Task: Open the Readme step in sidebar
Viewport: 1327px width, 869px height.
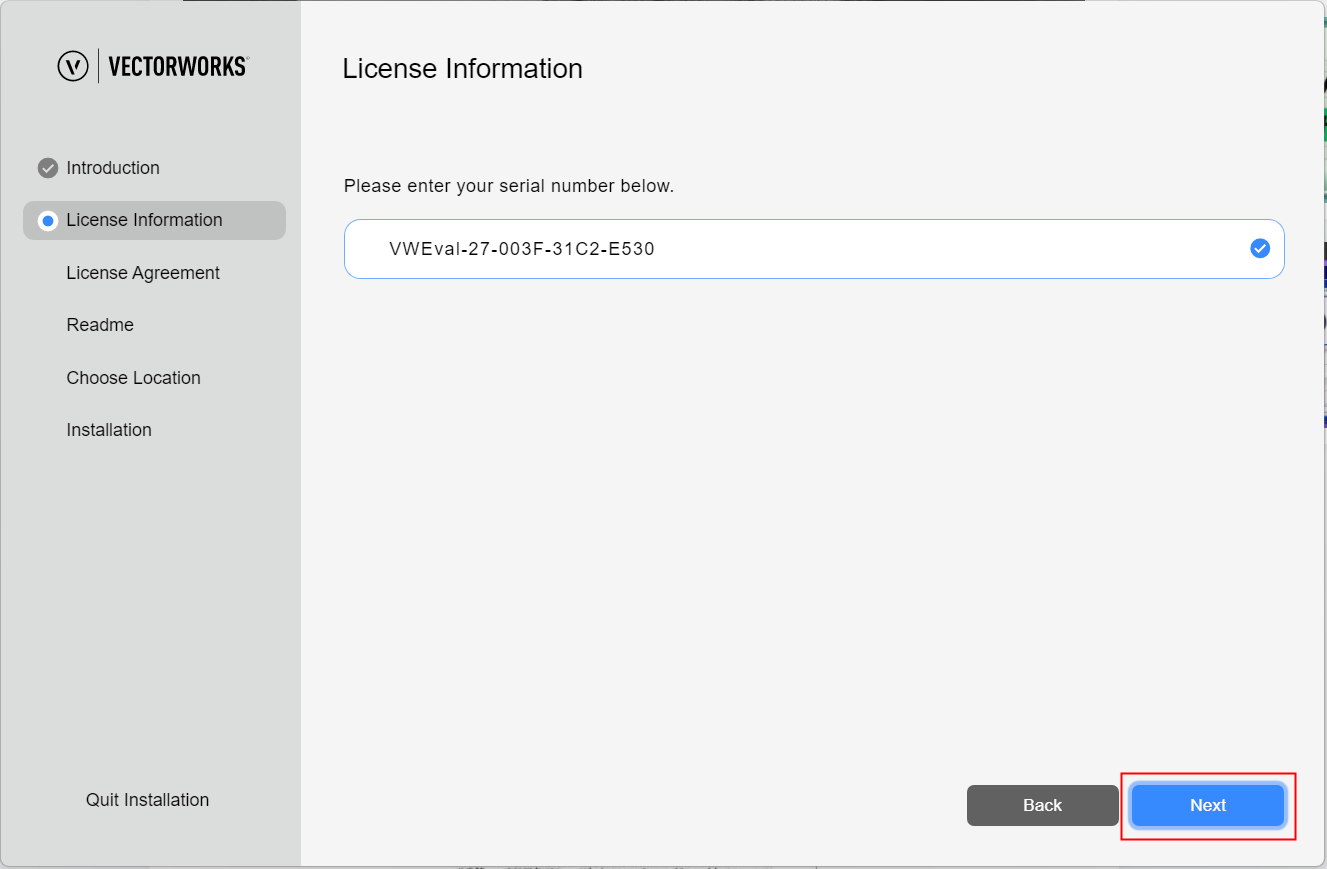Action: [x=100, y=325]
